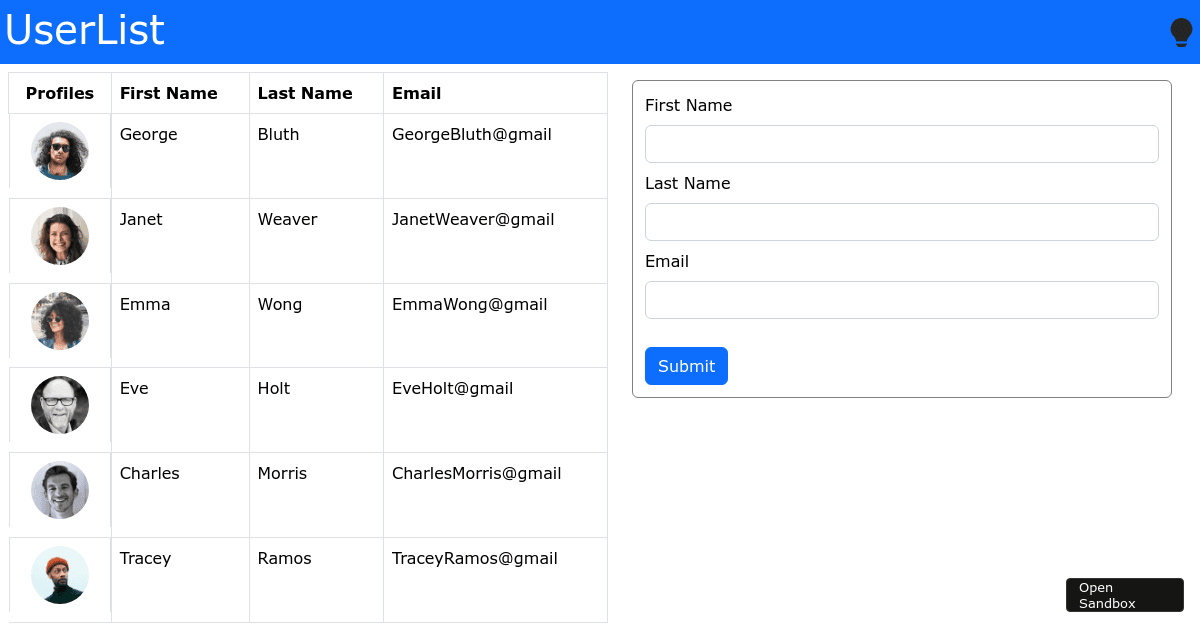
Task: Select Janet Weaver's profile picture
Action: pos(60,236)
